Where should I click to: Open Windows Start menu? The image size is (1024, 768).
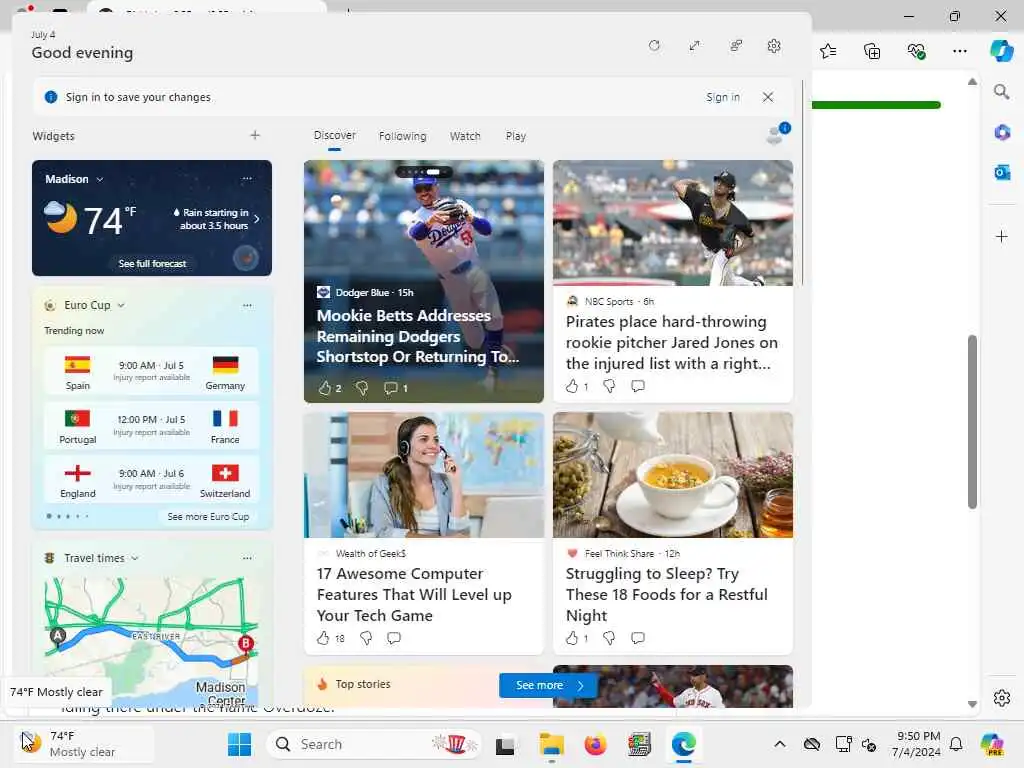tap(239, 744)
